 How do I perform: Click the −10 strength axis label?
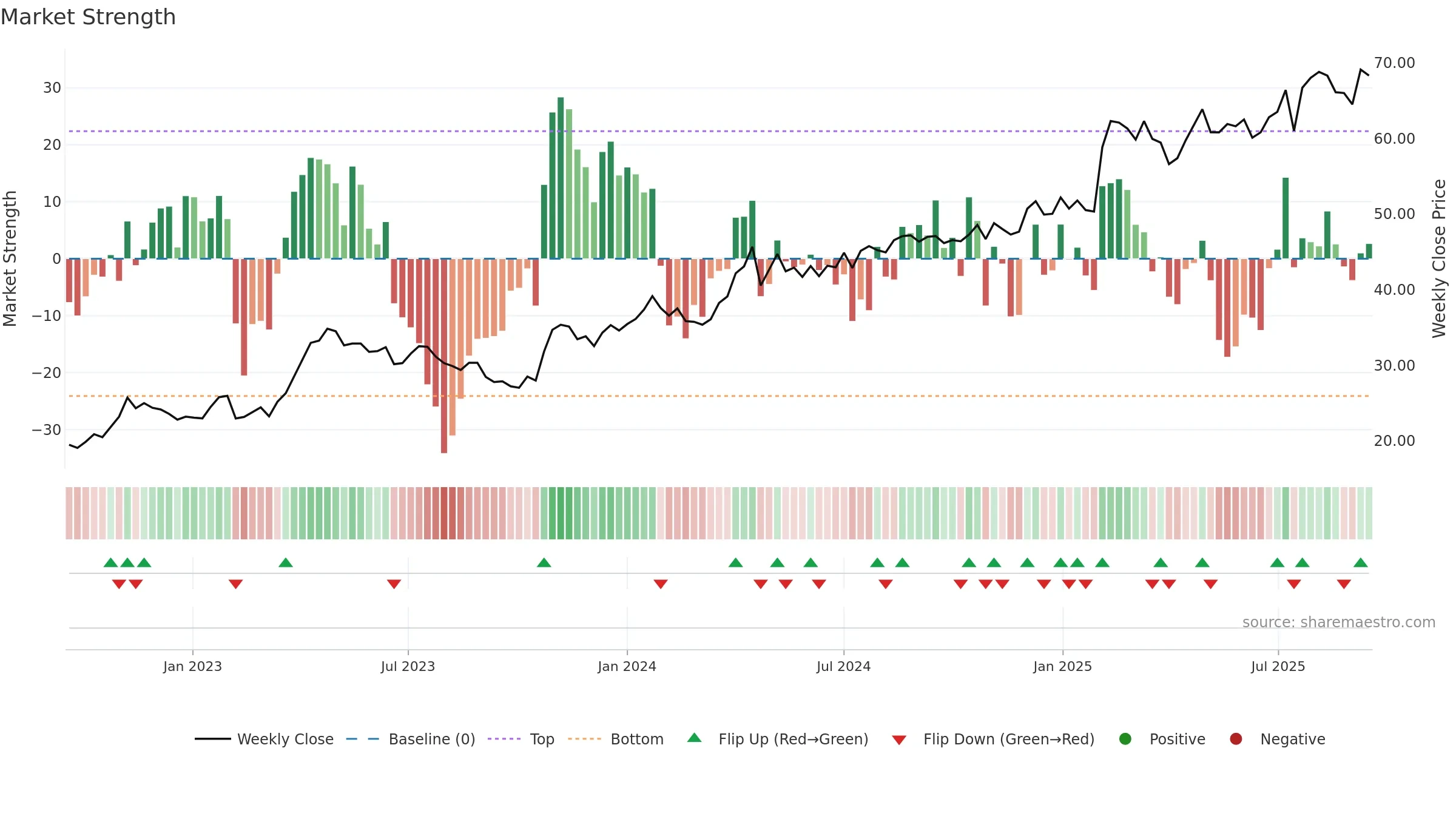[x=47, y=316]
